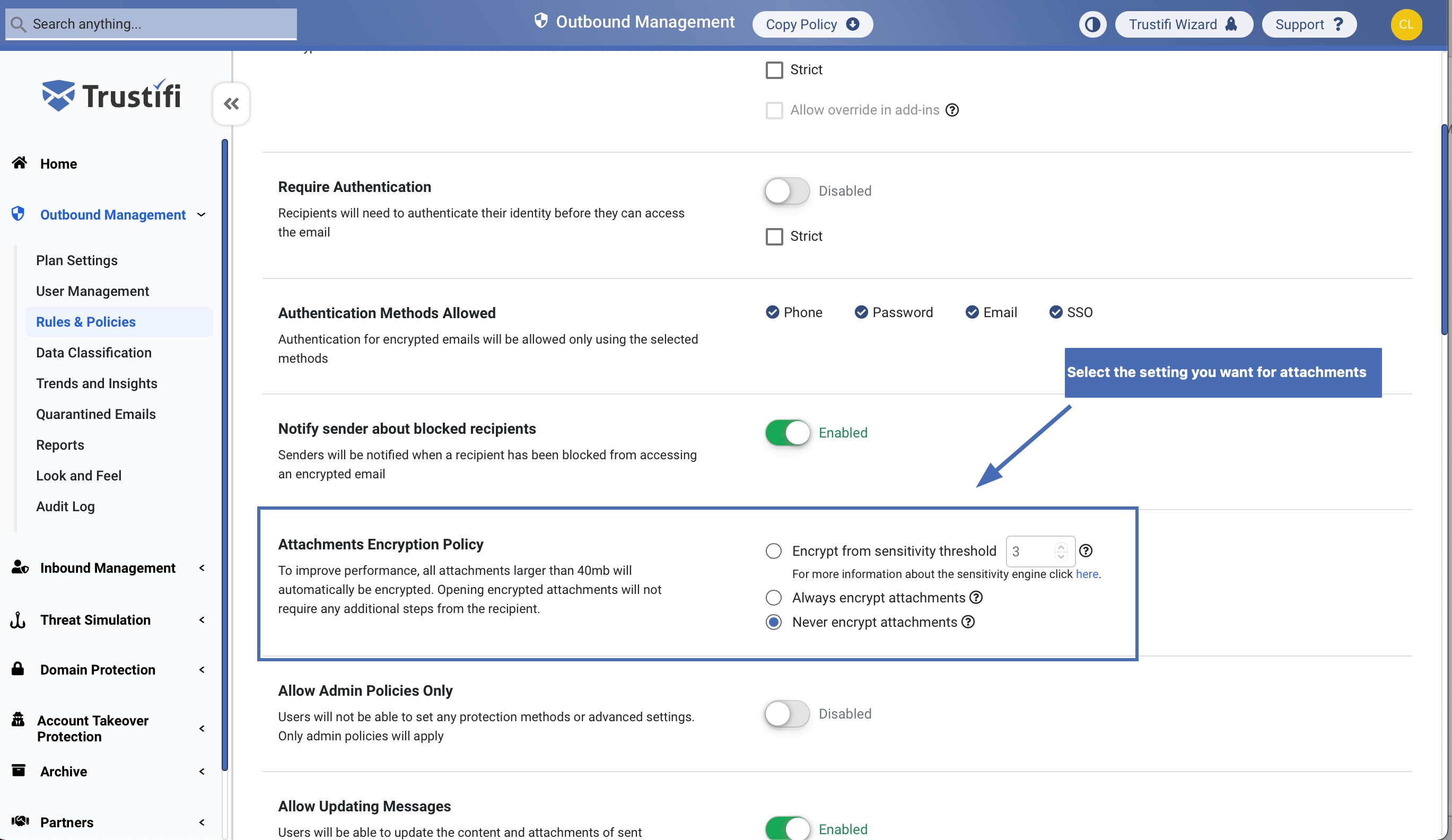
Task: Click the Threat Simulation hook icon
Action: click(18, 620)
